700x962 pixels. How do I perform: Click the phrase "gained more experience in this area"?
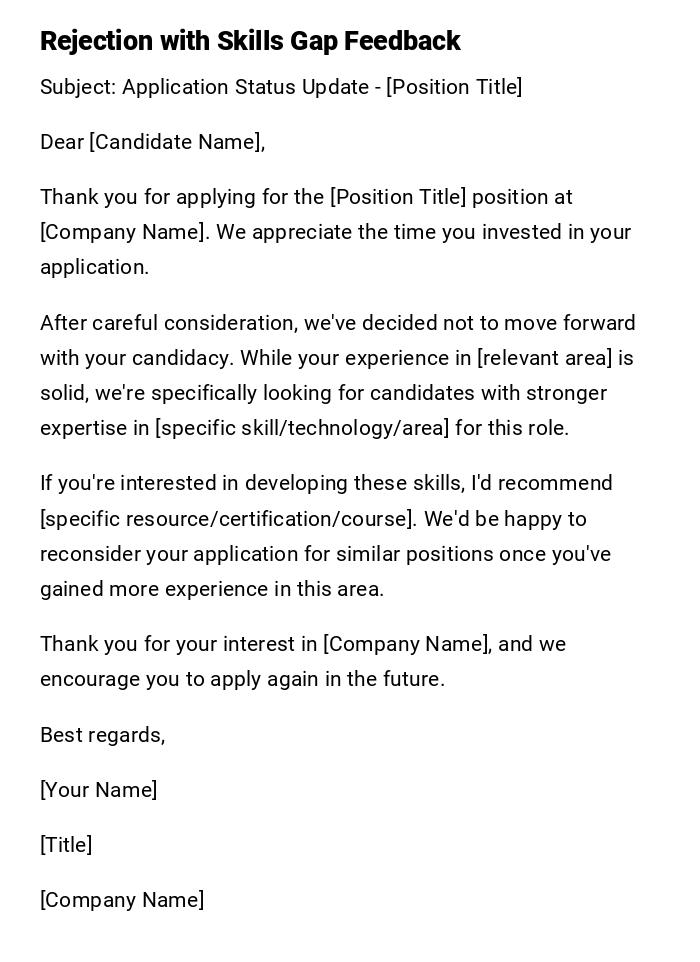(211, 589)
